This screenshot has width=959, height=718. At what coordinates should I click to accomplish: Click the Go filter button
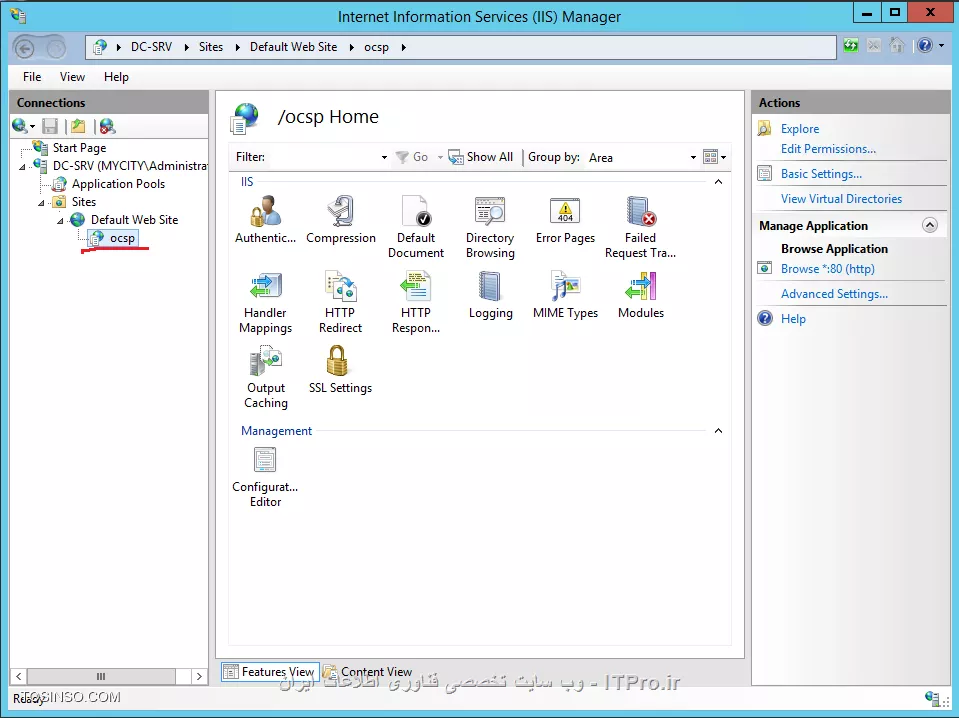click(412, 157)
